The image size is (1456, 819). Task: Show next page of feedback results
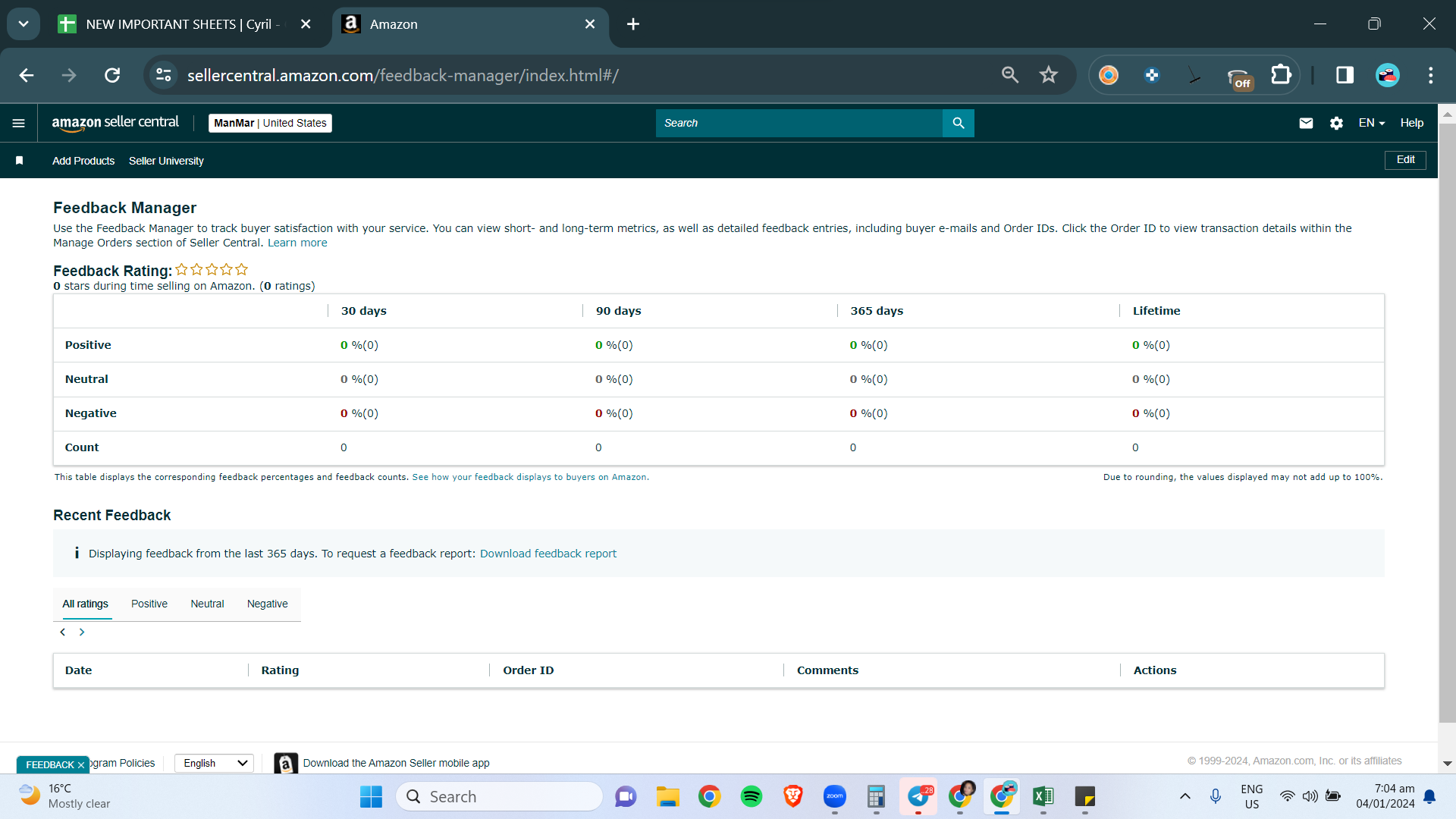[x=82, y=632]
